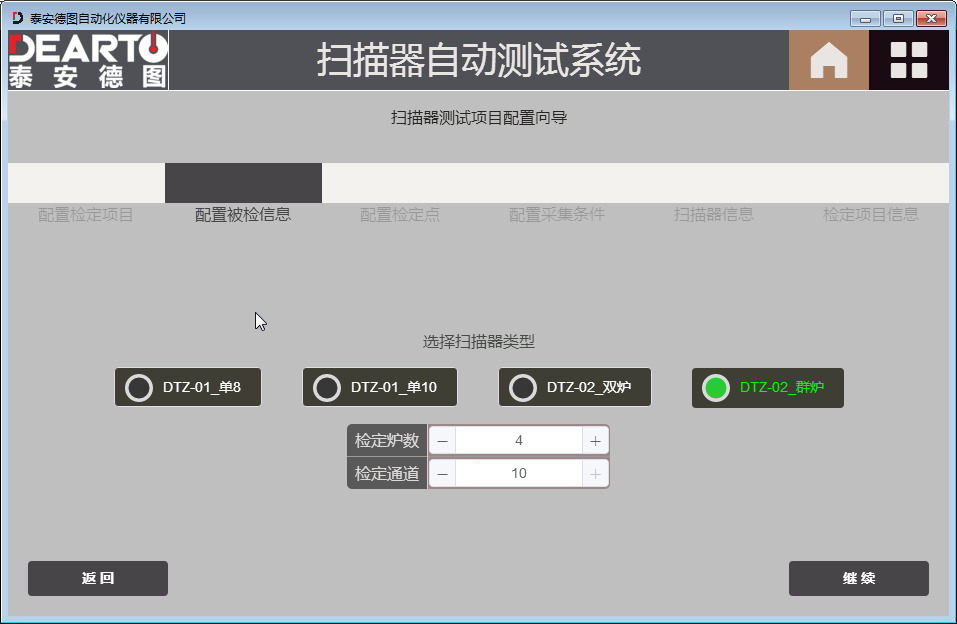Choose the DTZ-01_单10 scanner option
This screenshot has height=624, width=957.
380,388
